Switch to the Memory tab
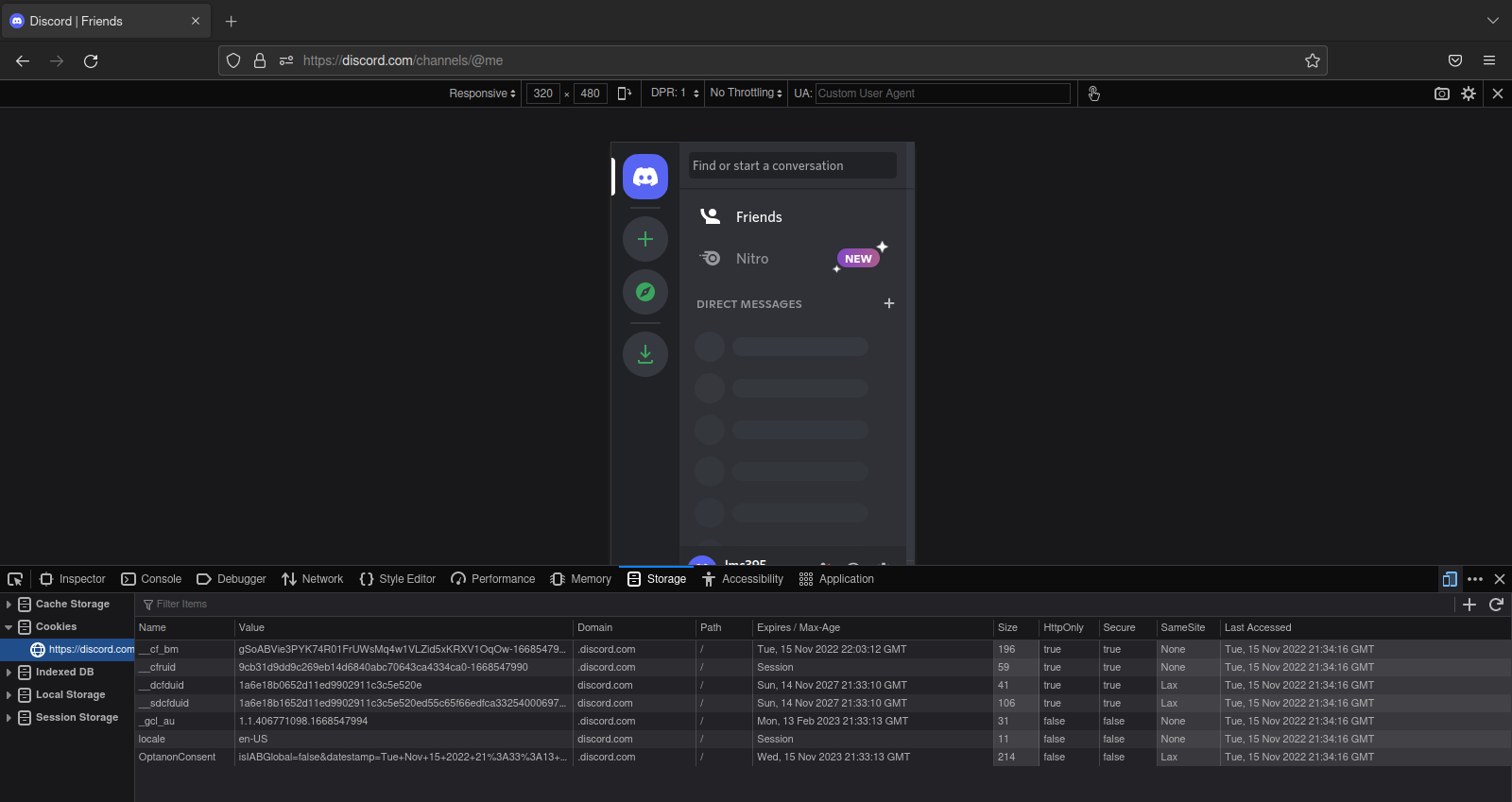The image size is (1512, 802). 581,579
